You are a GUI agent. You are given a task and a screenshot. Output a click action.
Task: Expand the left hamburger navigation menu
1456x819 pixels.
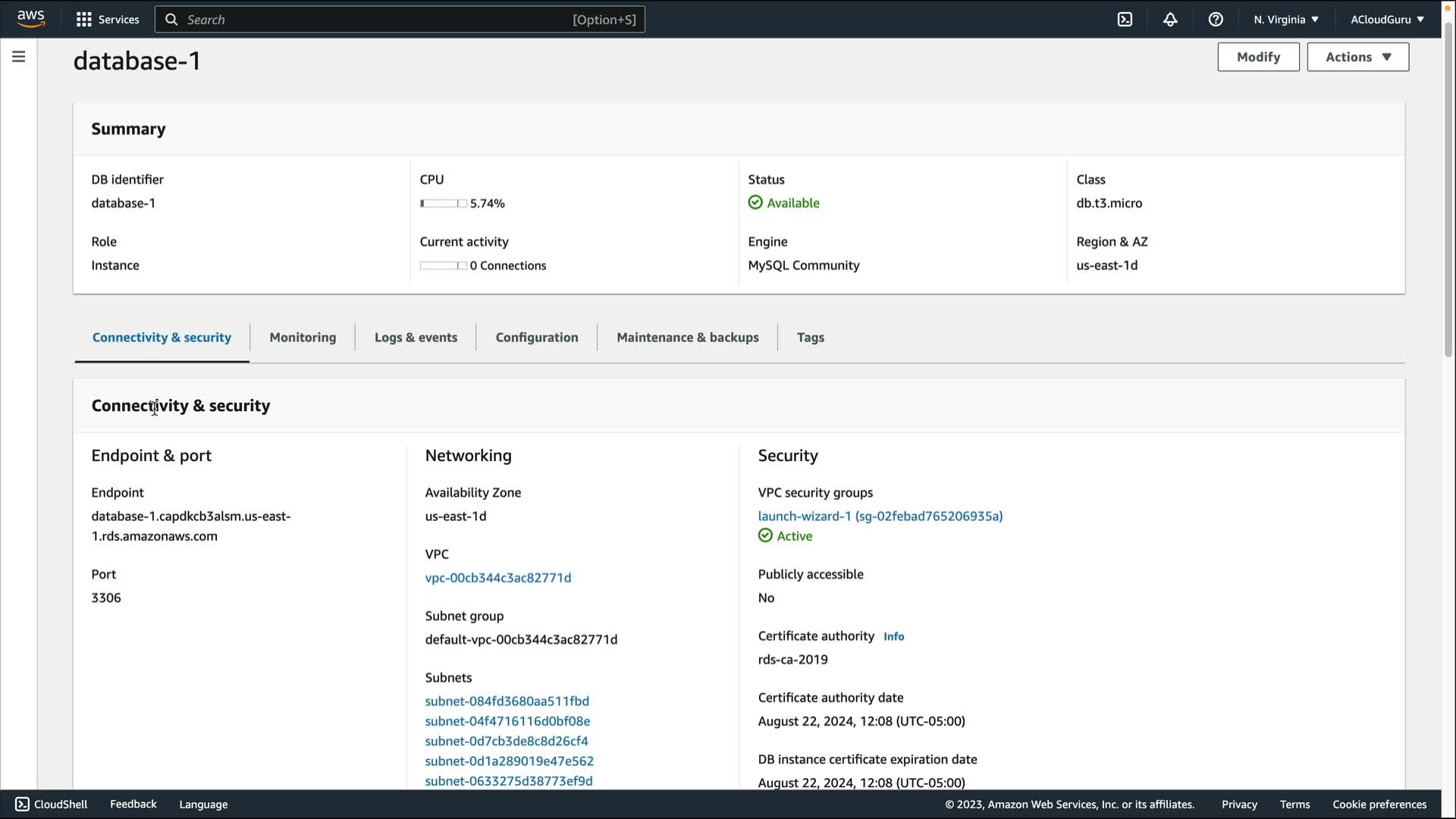[x=19, y=57]
